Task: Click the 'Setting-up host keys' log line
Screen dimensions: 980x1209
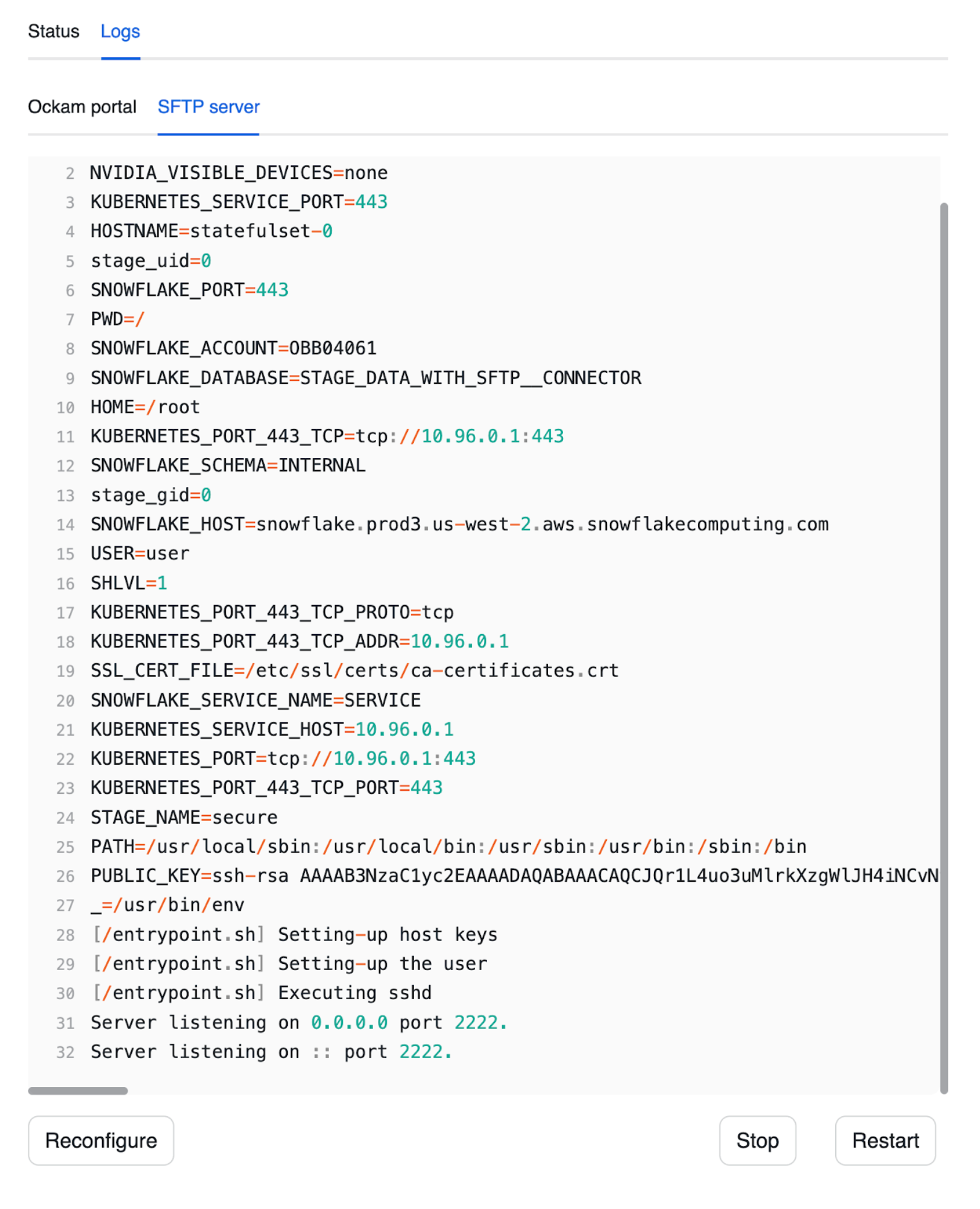Action: [294, 934]
